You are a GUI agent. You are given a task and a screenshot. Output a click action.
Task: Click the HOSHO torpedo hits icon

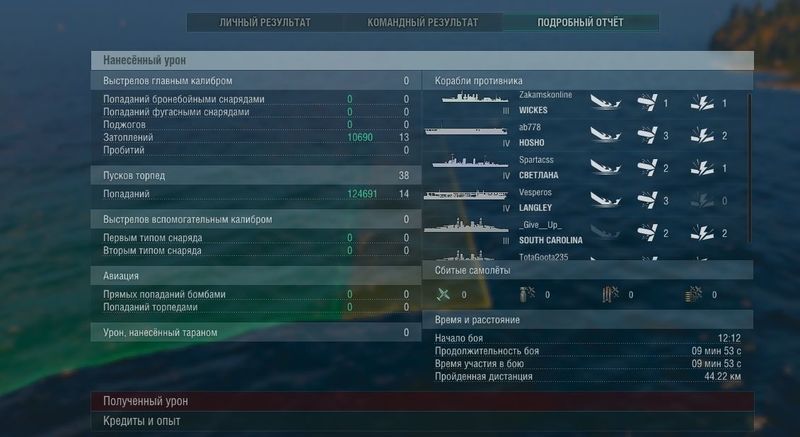point(647,135)
